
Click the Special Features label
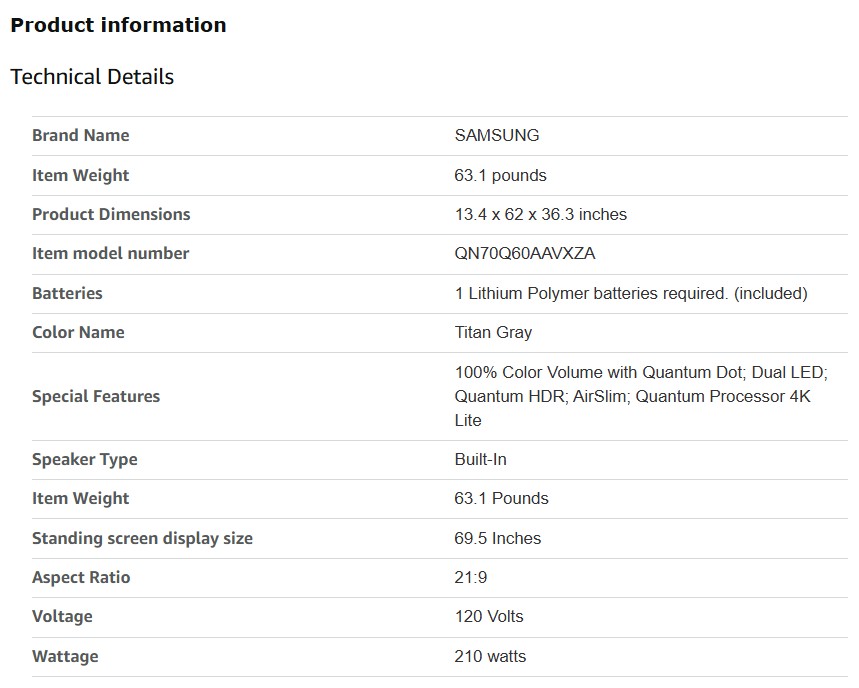click(96, 396)
